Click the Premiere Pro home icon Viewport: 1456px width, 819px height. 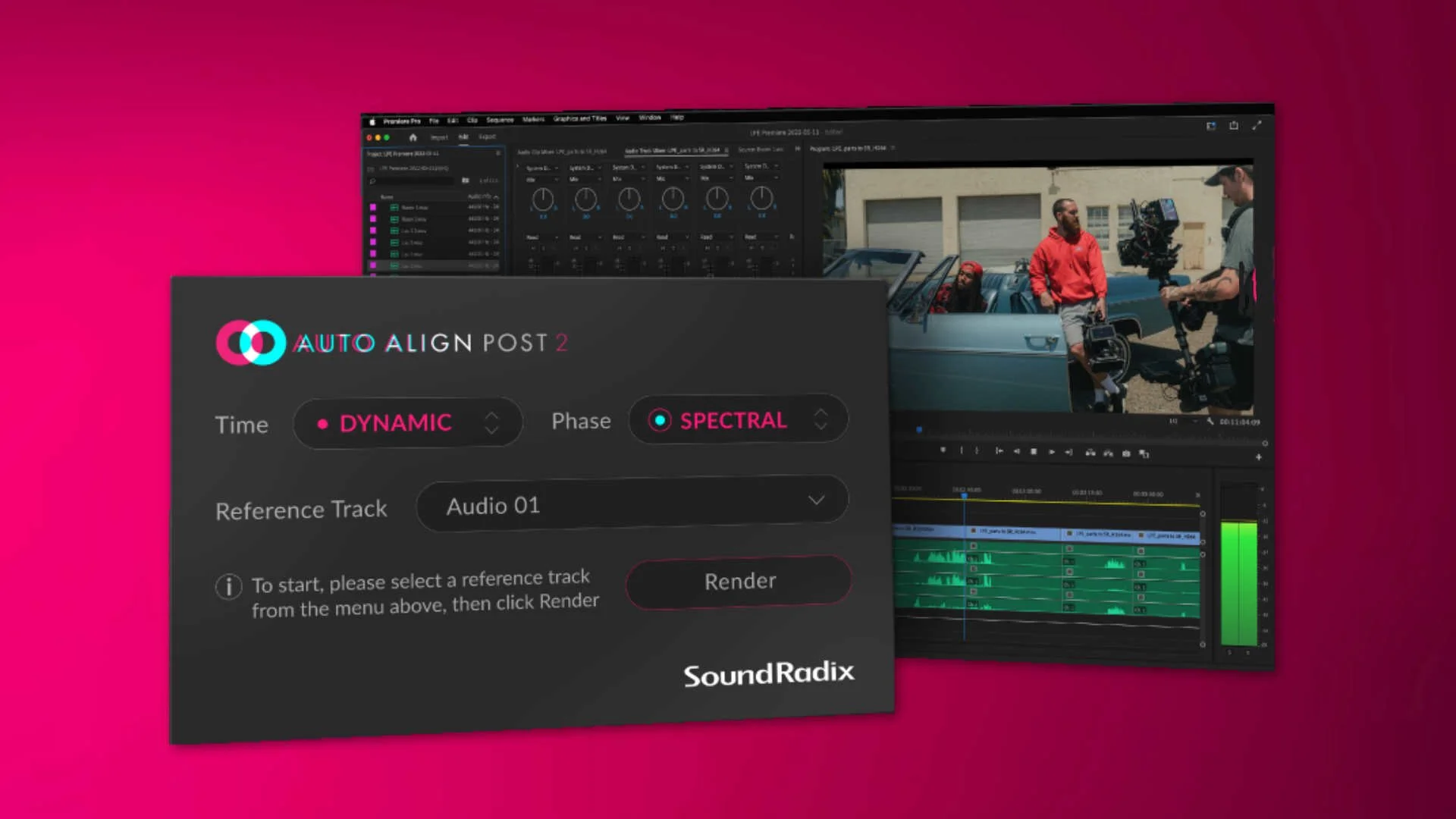pos(413,137)
